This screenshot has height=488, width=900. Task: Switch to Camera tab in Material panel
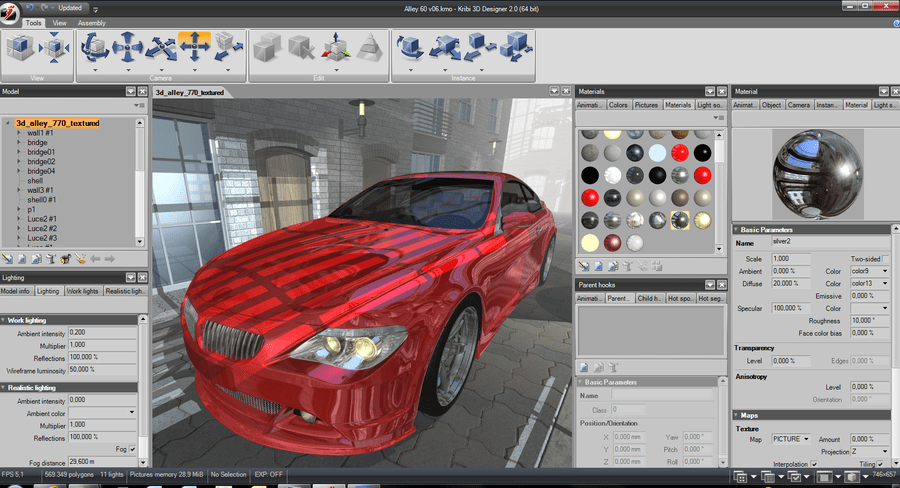click(799, 105)
